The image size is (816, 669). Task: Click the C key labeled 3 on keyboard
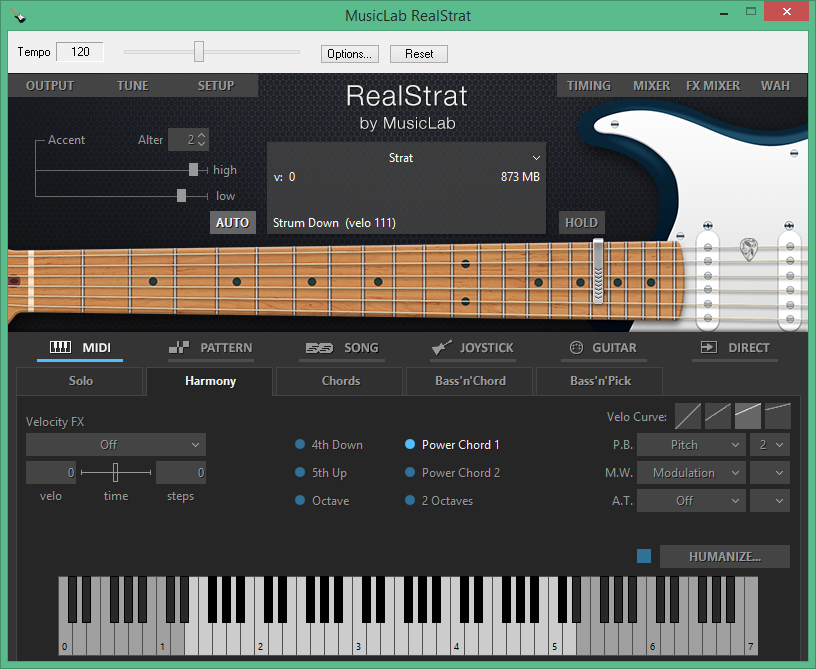coord(360,641)
